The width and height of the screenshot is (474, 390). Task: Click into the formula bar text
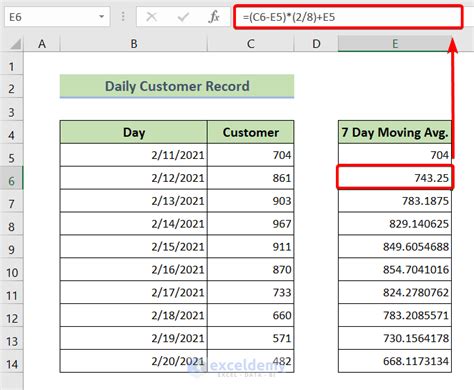348,17
